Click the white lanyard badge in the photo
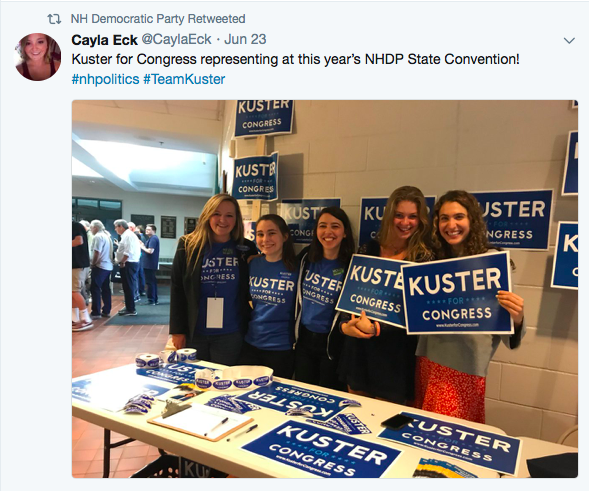 (x=214, y=312)
